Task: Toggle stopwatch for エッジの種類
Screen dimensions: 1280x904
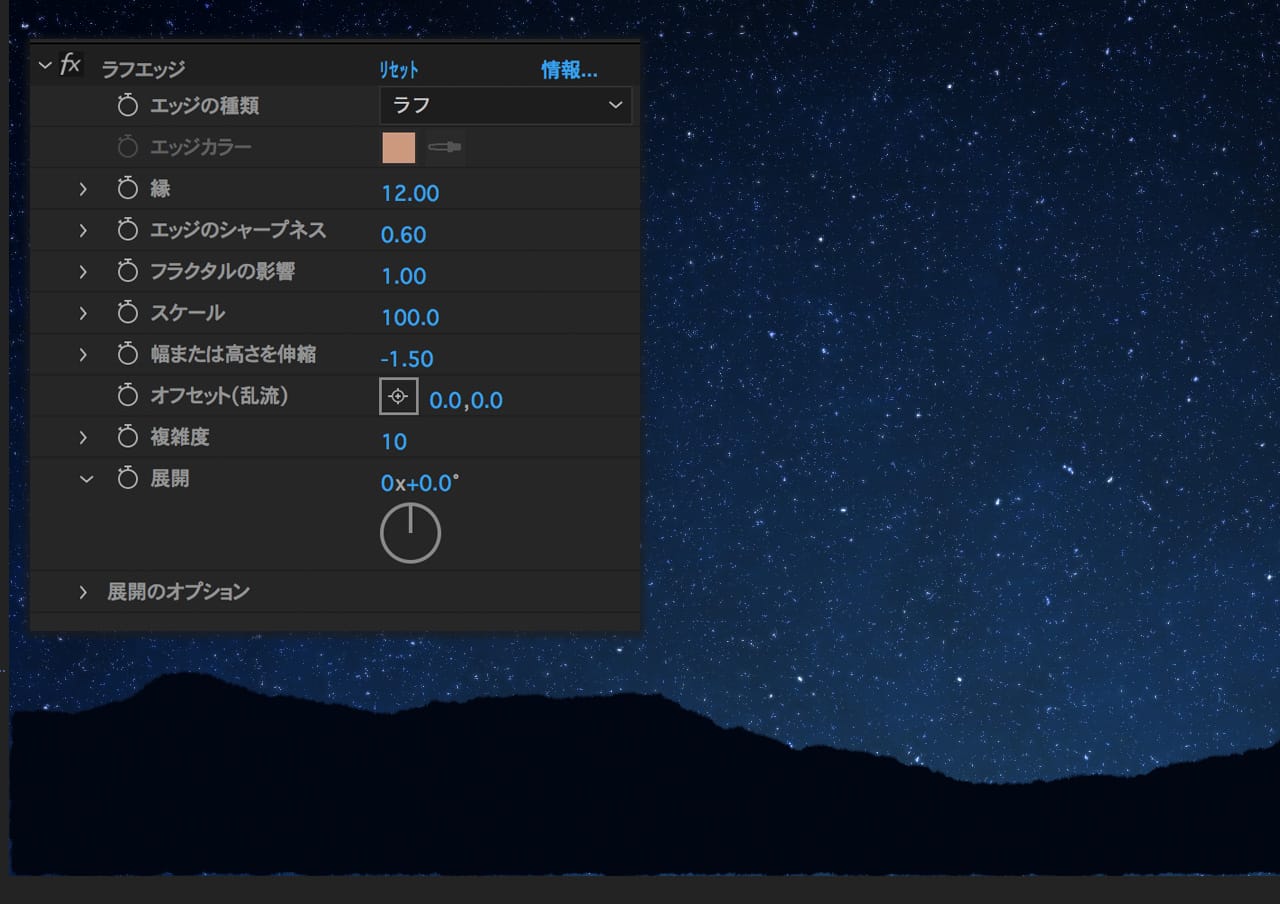Action: 127,106
